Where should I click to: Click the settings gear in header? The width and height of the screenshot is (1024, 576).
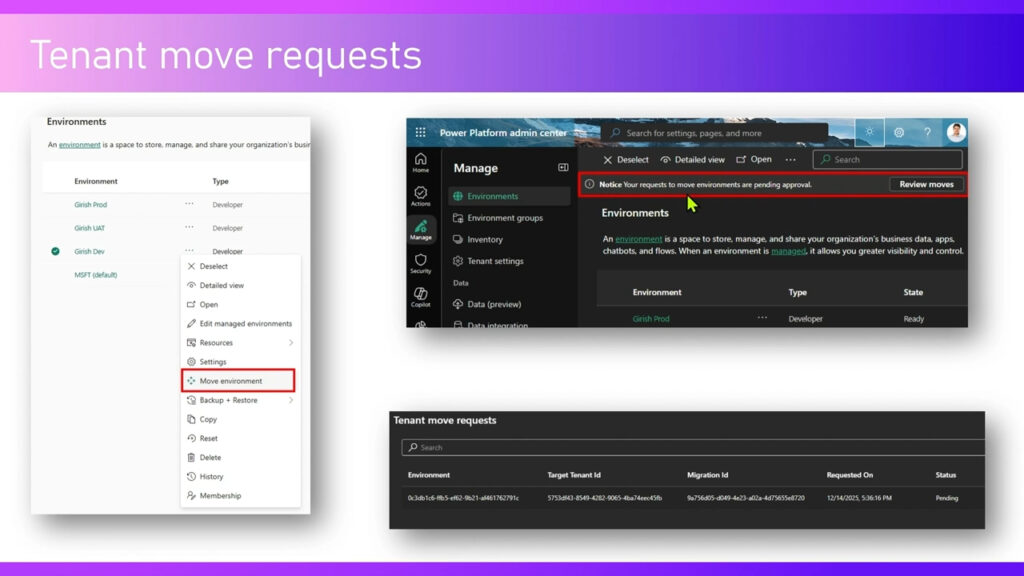tap(899, 132)
